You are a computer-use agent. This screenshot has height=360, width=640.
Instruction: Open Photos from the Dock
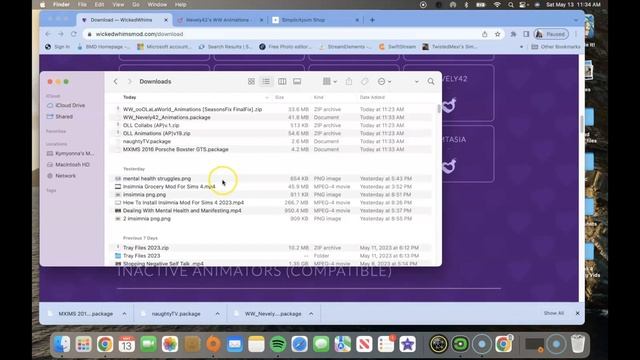[x=170, y=344]
